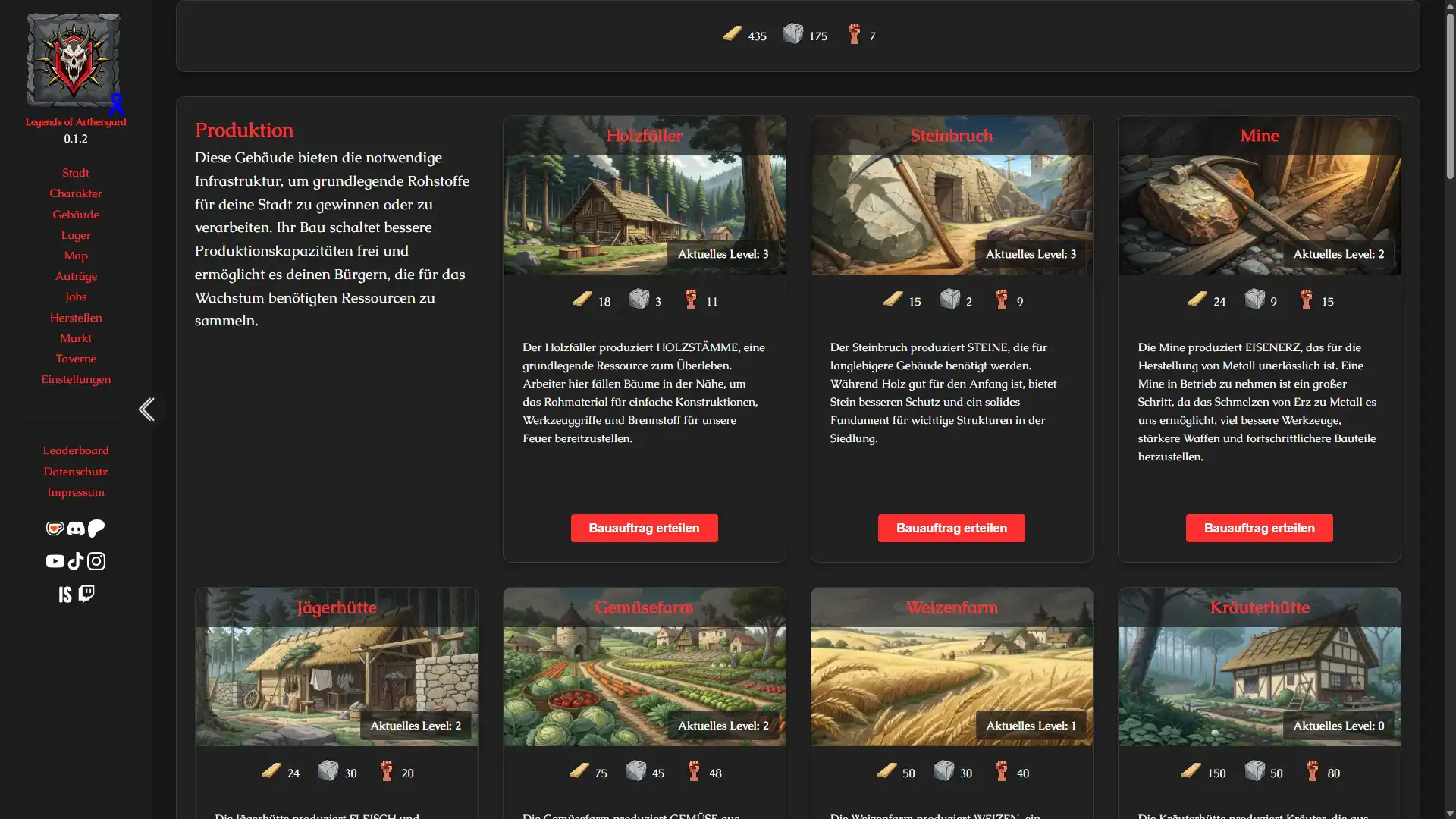The height and width of the screenshot is (819, 1456).
Task: Open the YouTube channel icon
Action: click(x=55, y=561)
